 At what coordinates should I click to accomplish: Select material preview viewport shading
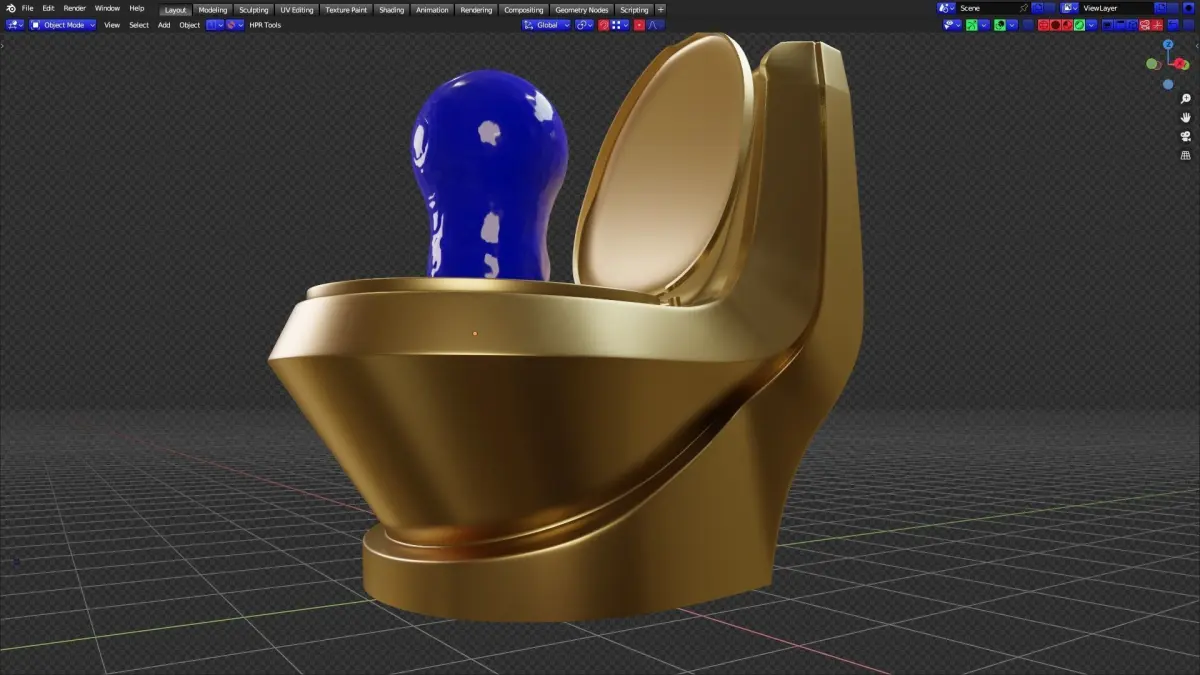pyautogui.click(x=1067, y=25)
